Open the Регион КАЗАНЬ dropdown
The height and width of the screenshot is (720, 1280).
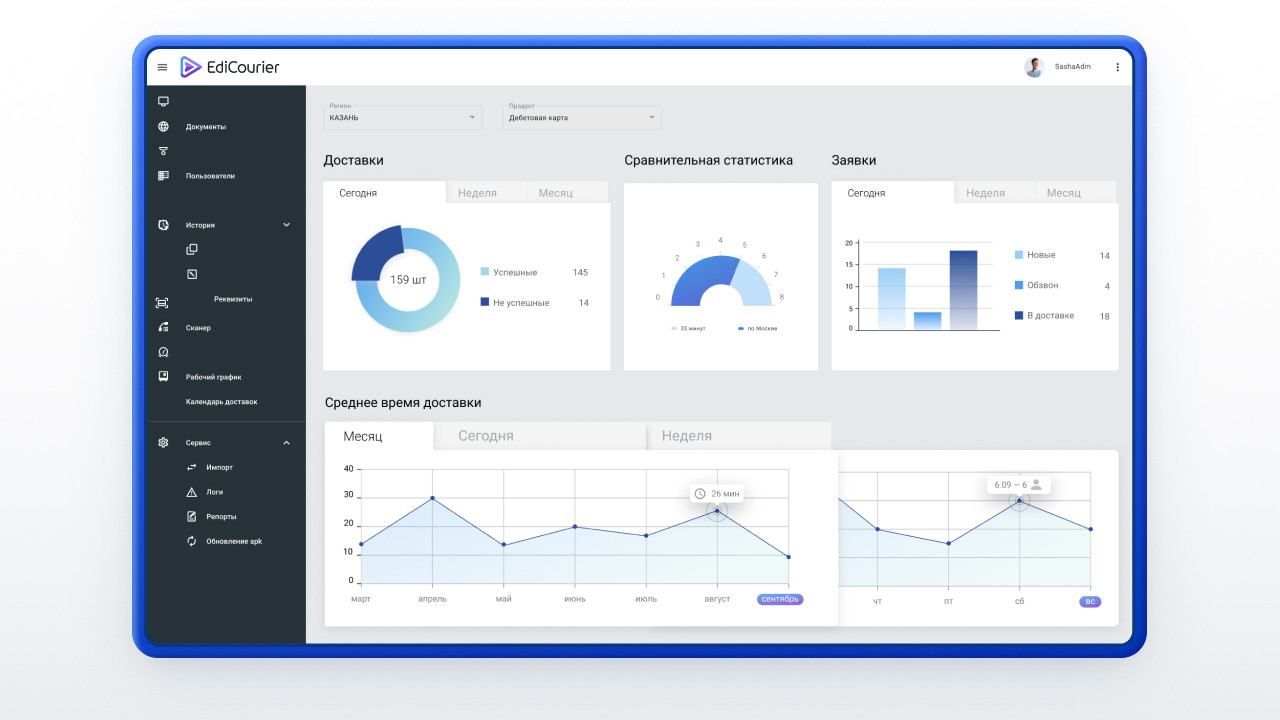pyautogui.click(x=403, y=116)
